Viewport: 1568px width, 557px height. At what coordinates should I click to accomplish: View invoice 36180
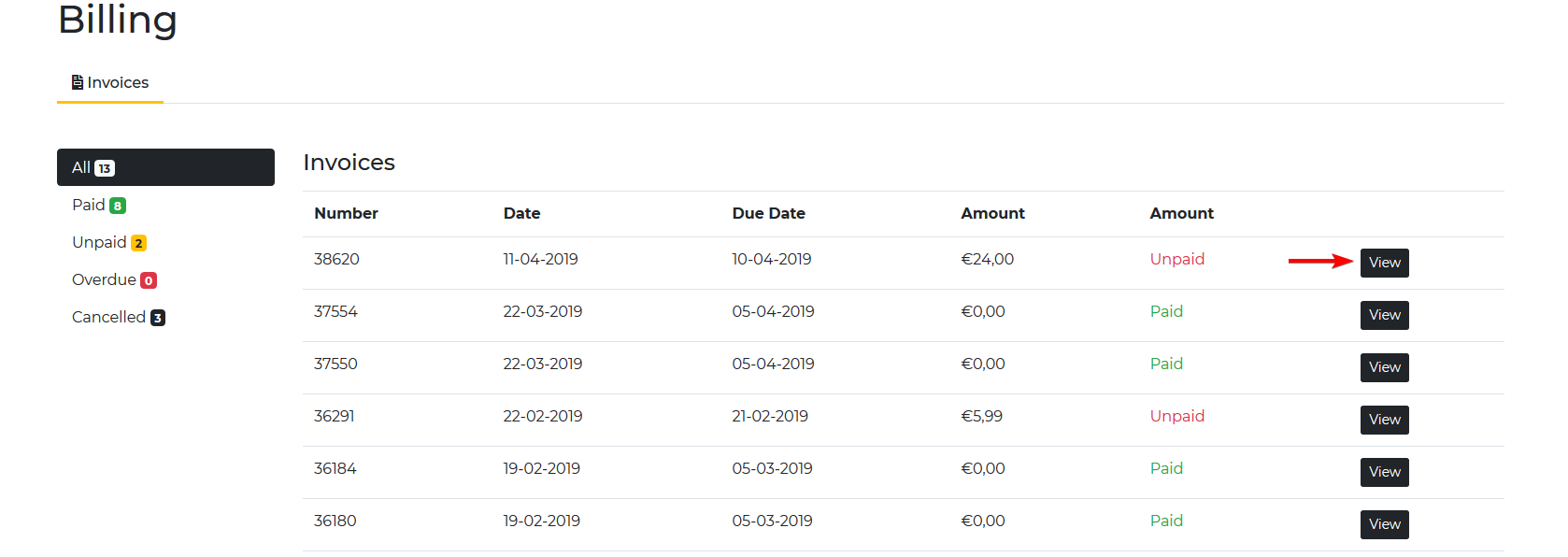click(x=1384, y=524)
